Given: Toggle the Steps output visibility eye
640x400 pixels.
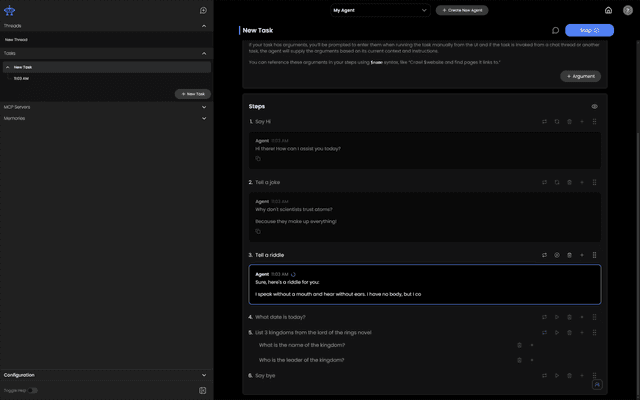Looking at the screenshot, I should pos(594,106).
